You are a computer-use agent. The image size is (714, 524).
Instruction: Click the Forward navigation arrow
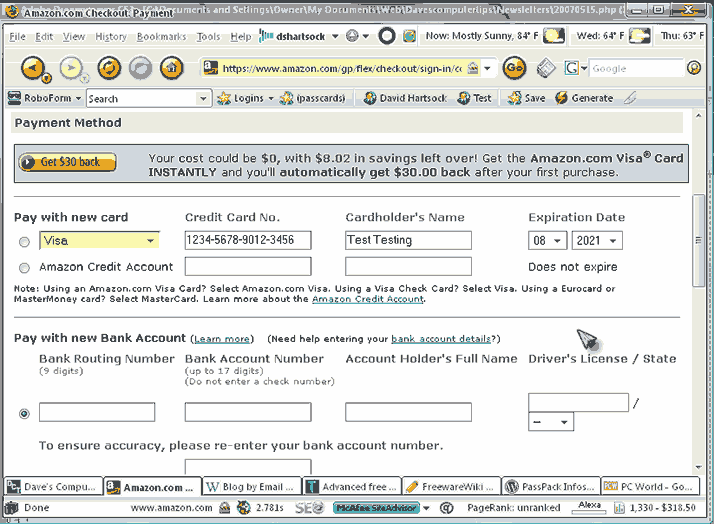pyautogui.click(x=71, y=68)
